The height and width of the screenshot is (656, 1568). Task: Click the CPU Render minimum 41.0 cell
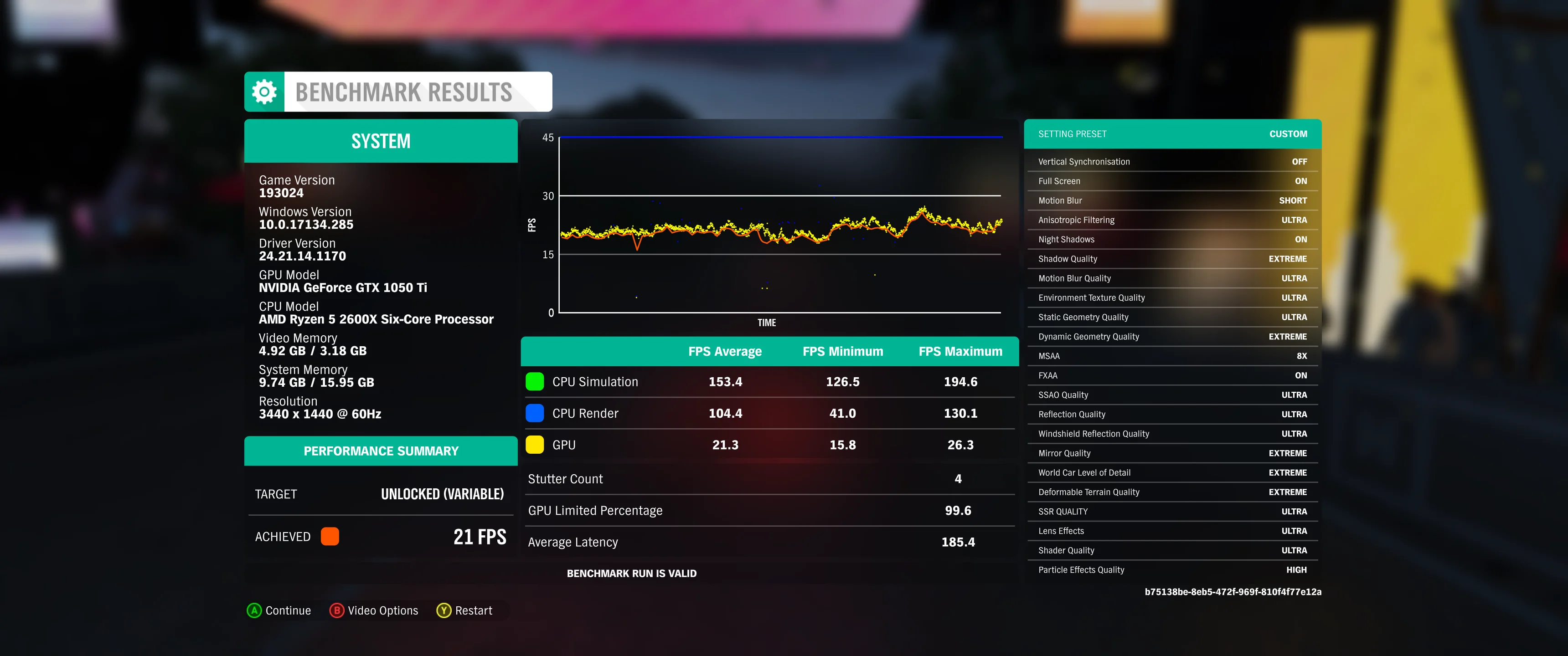(842, 413)
